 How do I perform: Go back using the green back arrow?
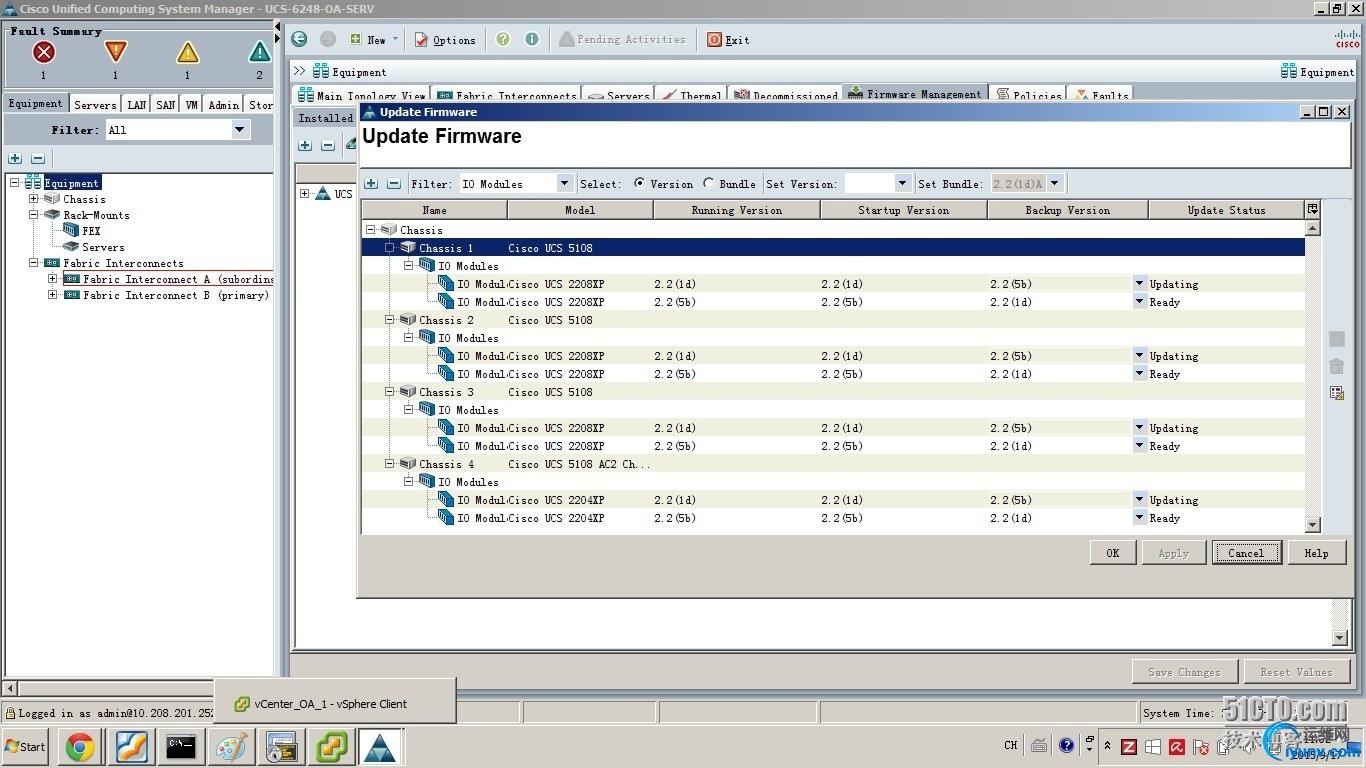[299, 39]
